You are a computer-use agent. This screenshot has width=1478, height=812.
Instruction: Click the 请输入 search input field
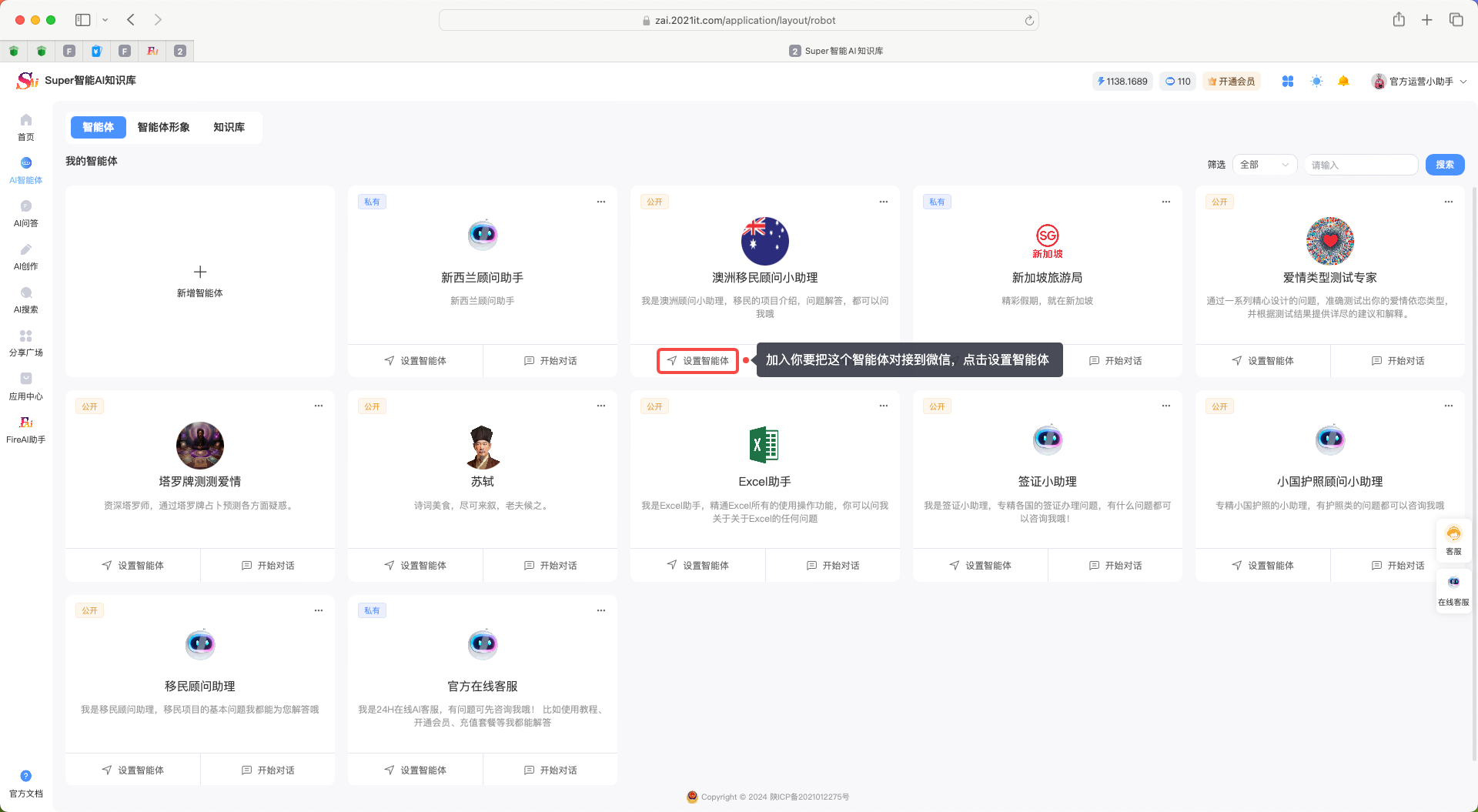coord(1359,165)
